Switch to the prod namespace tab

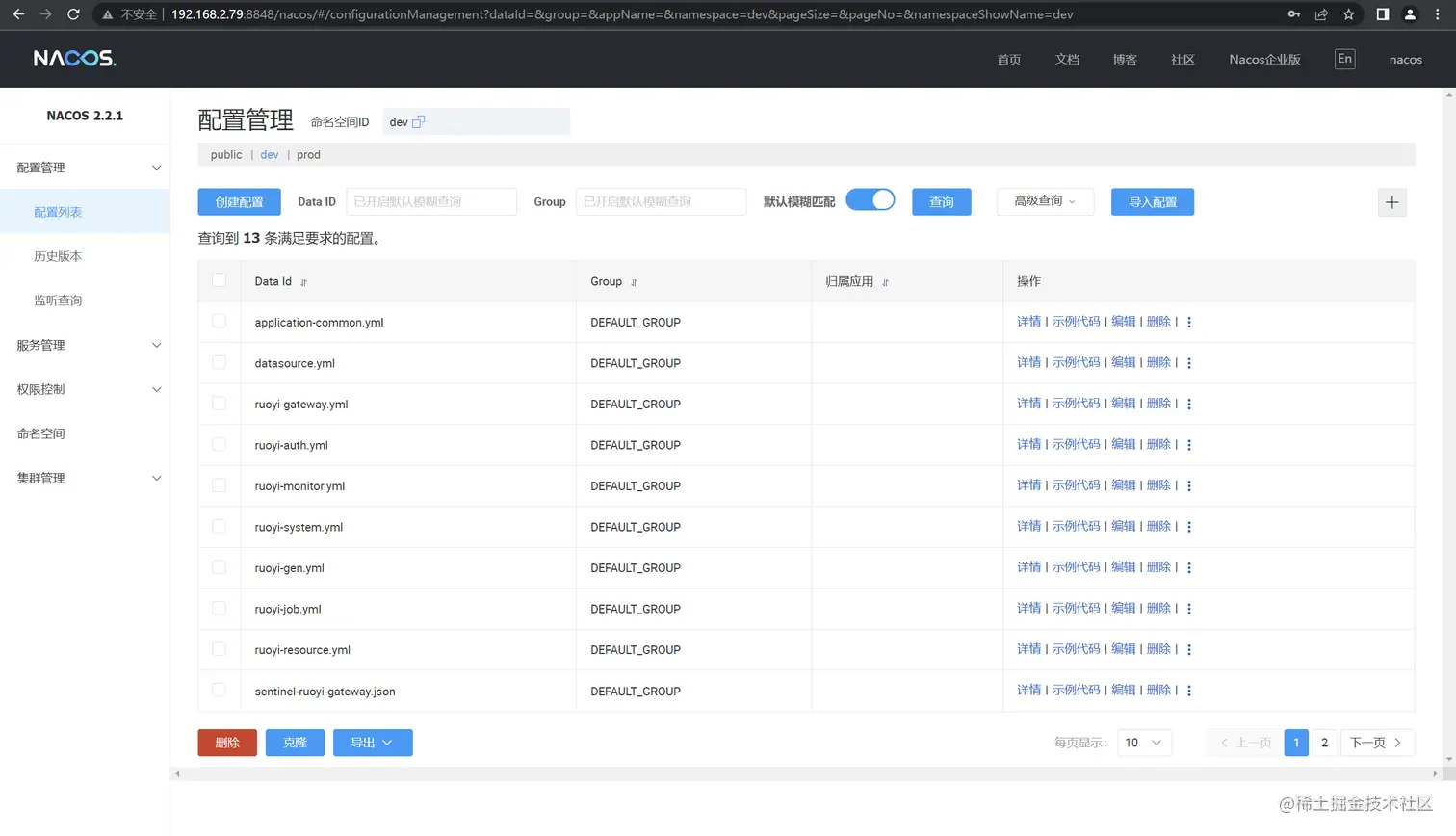[308, 155]
